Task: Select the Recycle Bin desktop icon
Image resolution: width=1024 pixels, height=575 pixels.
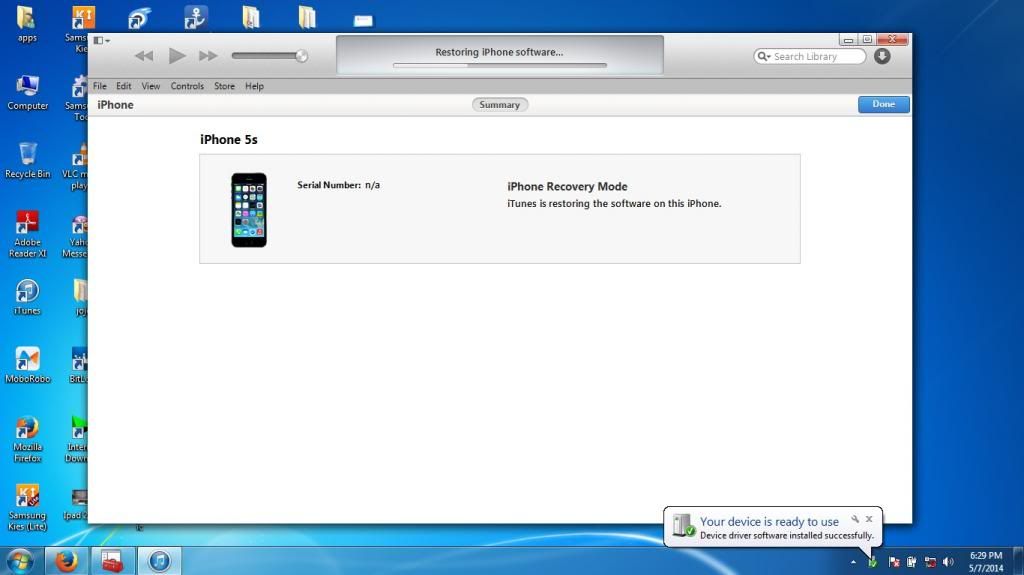Action: point(27,161)
